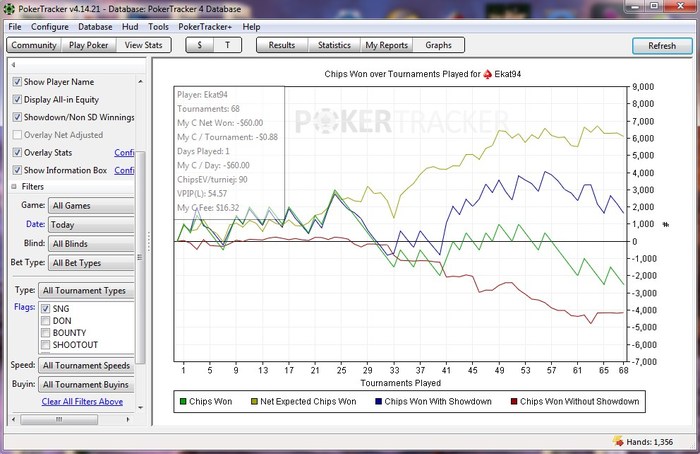Enable Overlay Net Adjusted checkbox
This screenshot has width=700, height=454.
[17, 135]
